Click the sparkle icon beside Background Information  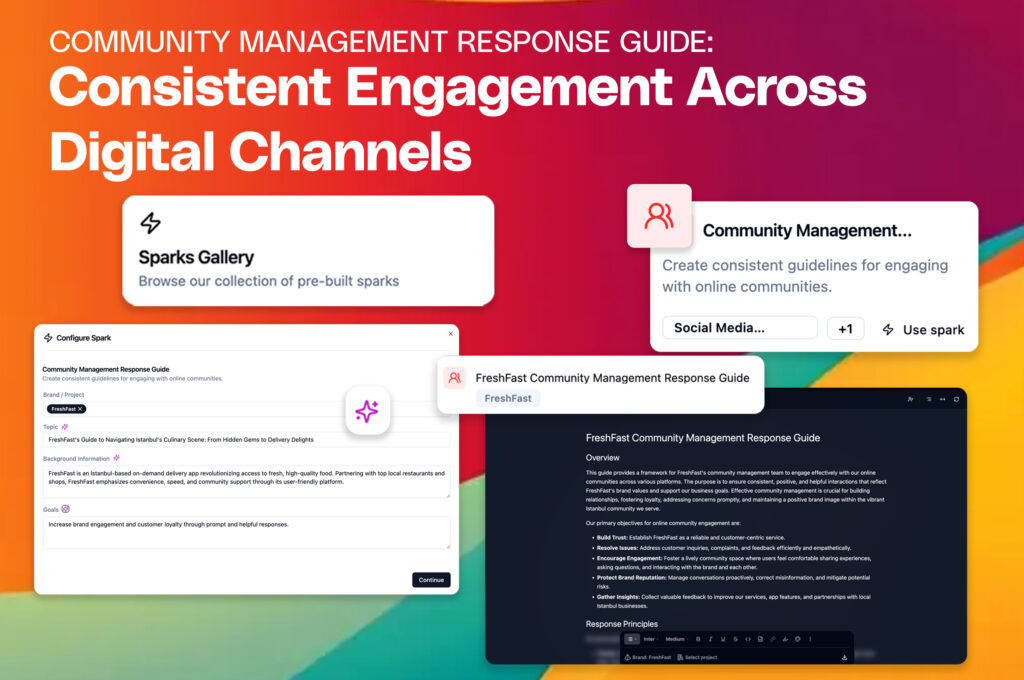(116, 458)
